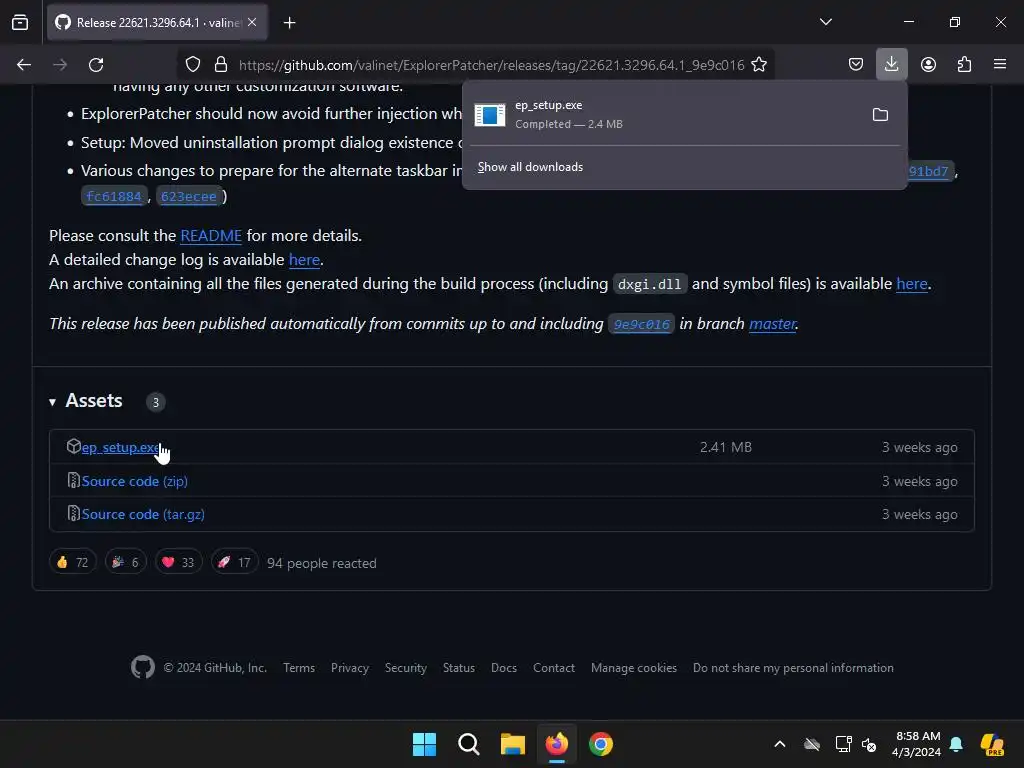Open the network status tray icon
The height and width of the screenshot is (768, 1024).
[x=843, y=744]
